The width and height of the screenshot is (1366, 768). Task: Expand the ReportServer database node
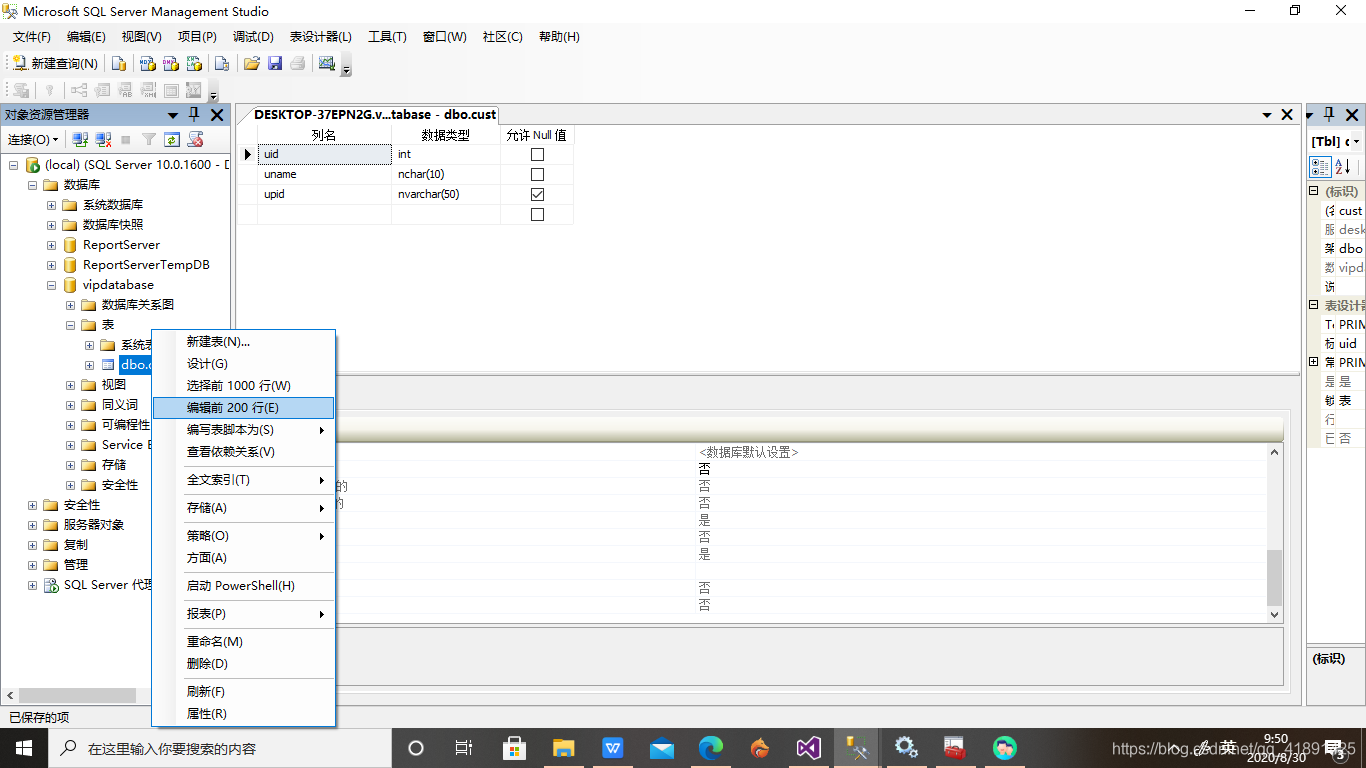click(x=51, y=245)
